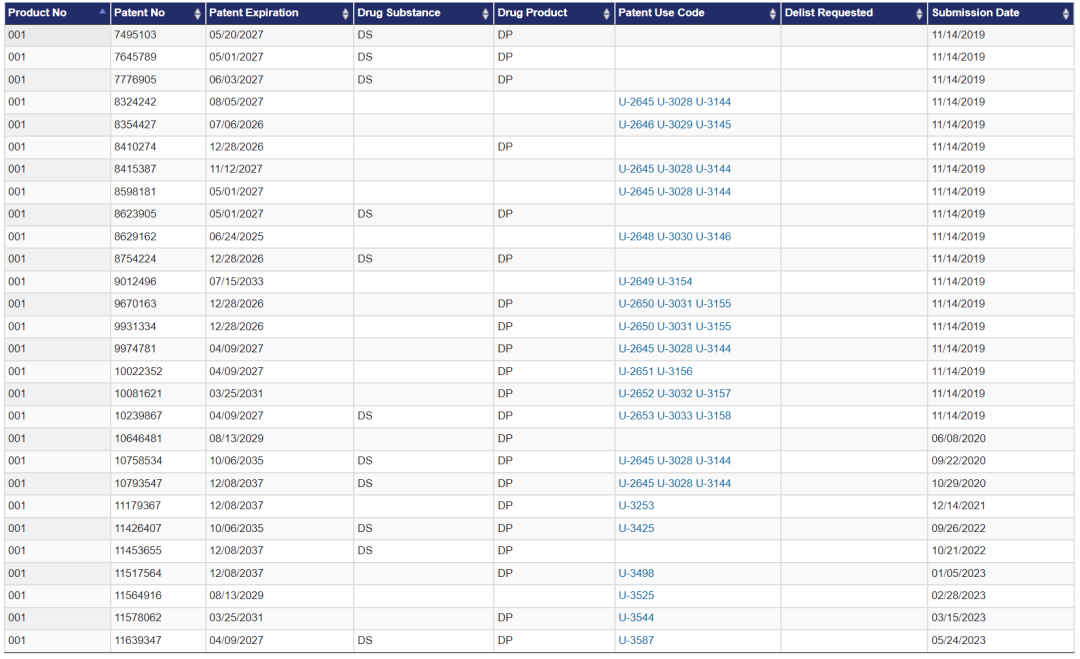
Task: Click submission date 09/22/2020
Action: click(958, 461)
